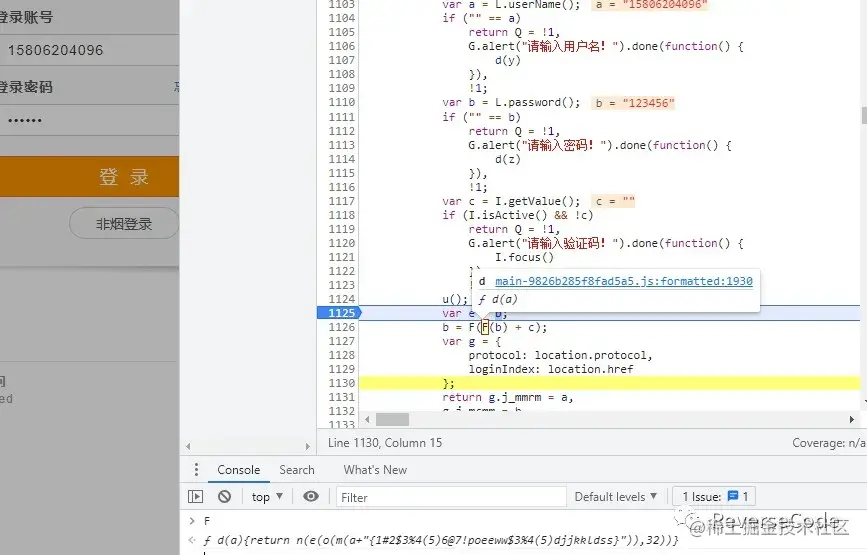This screenshot has height=555, width=867.
Task: Click the inline value a = "15806204096"
Action: [x=649, y=4]
